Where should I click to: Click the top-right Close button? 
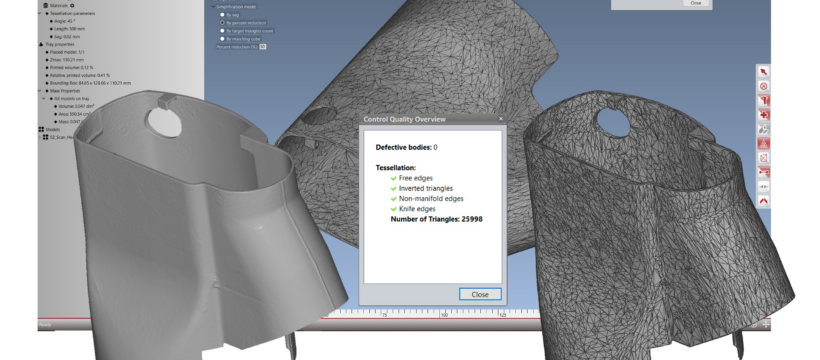point(696,3)
